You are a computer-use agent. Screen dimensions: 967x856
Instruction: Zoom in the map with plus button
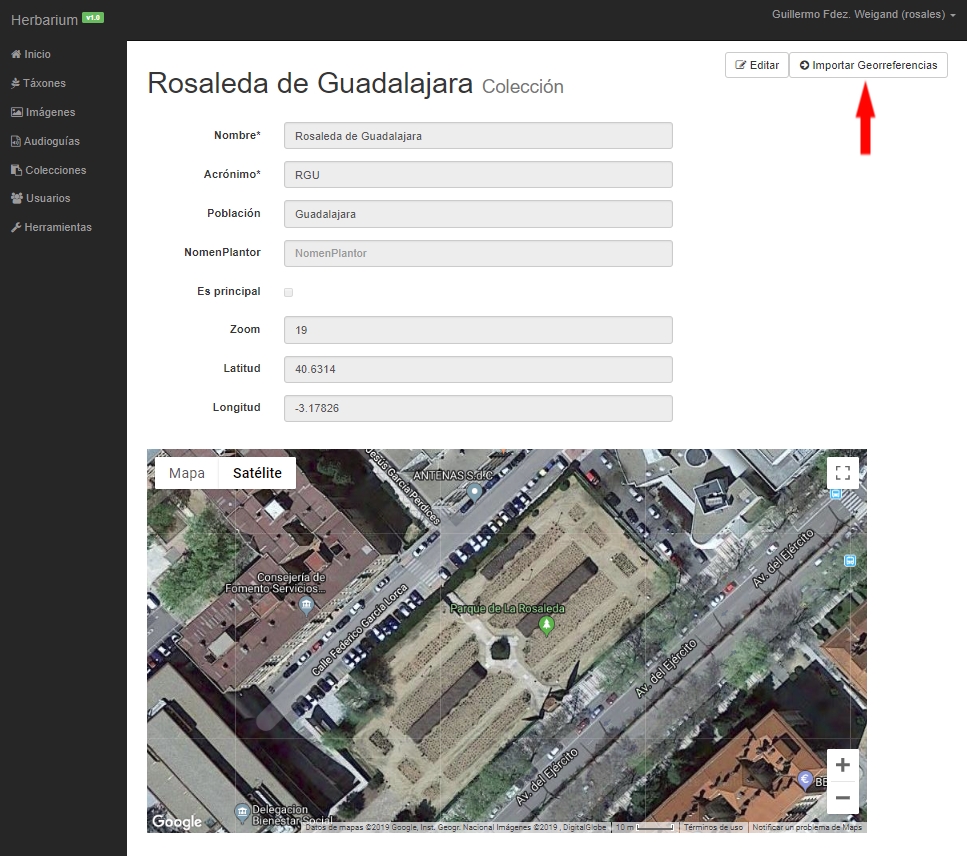click(842, 765)
